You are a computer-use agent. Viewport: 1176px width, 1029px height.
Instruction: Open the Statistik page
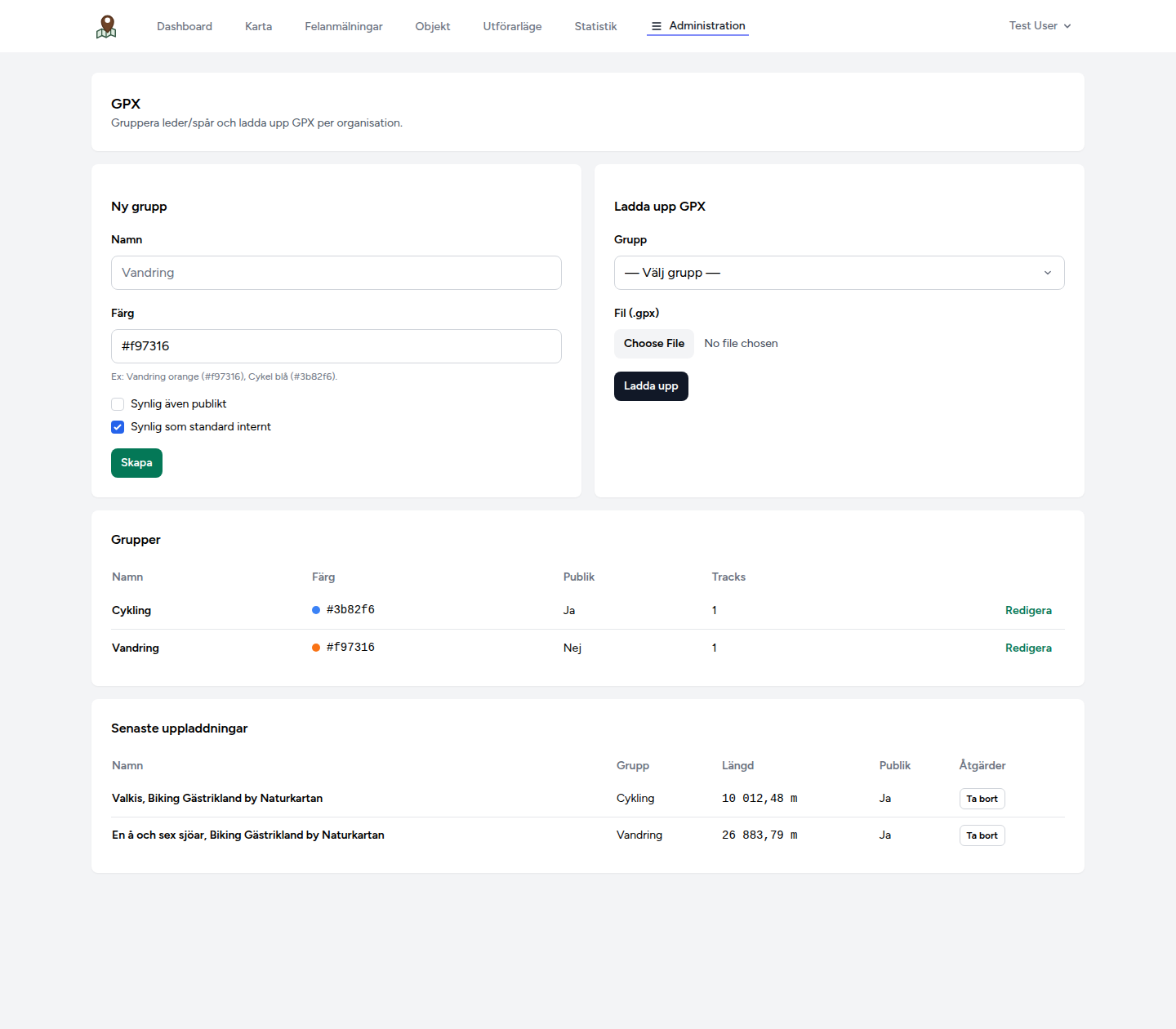coord(595,26)
